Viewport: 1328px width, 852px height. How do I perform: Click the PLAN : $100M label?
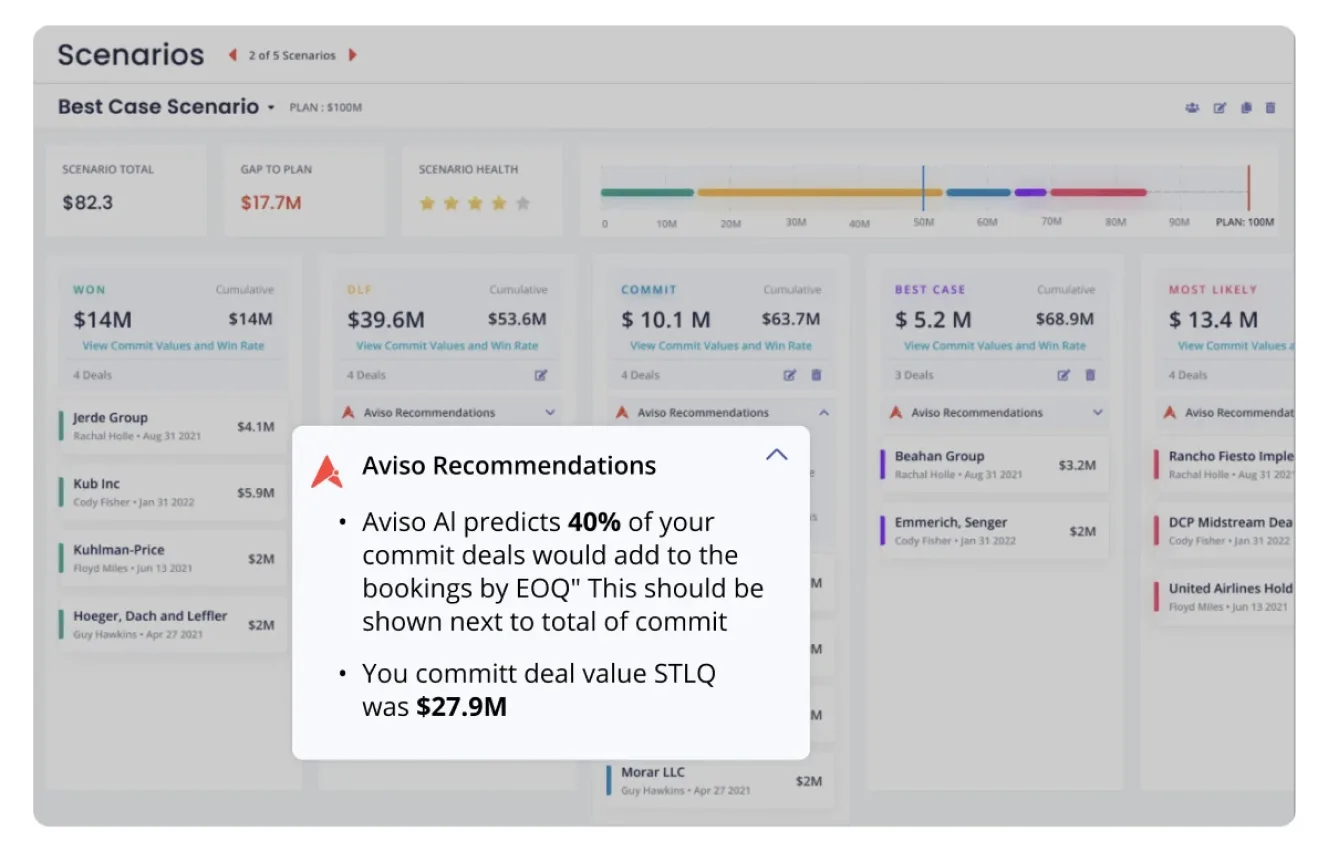click(x=326, y=108)
